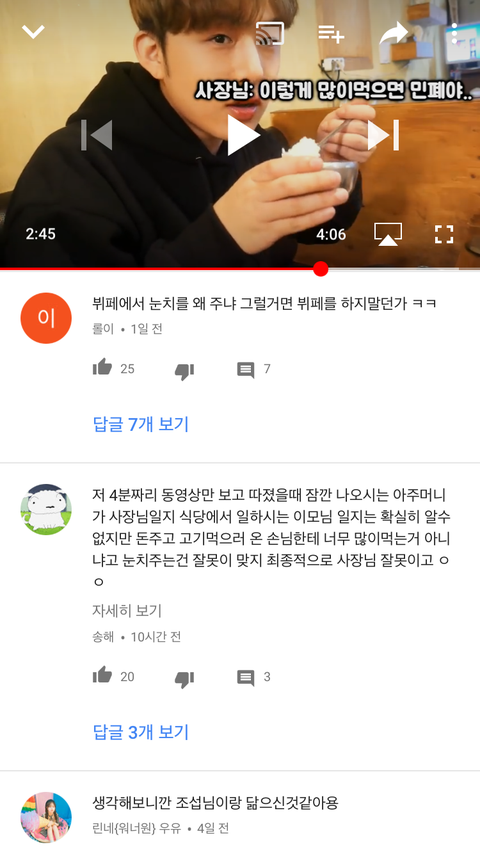480x854 pixels.
Task: Expand comment with 자세히 보기
Action: 127,611
